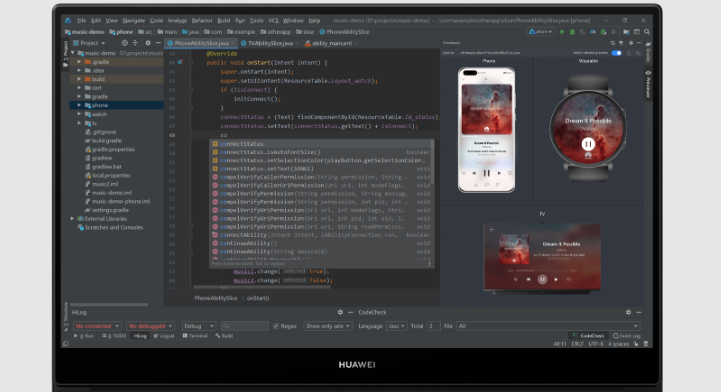Open the CodeCheck tool window button

click(589, 336)
